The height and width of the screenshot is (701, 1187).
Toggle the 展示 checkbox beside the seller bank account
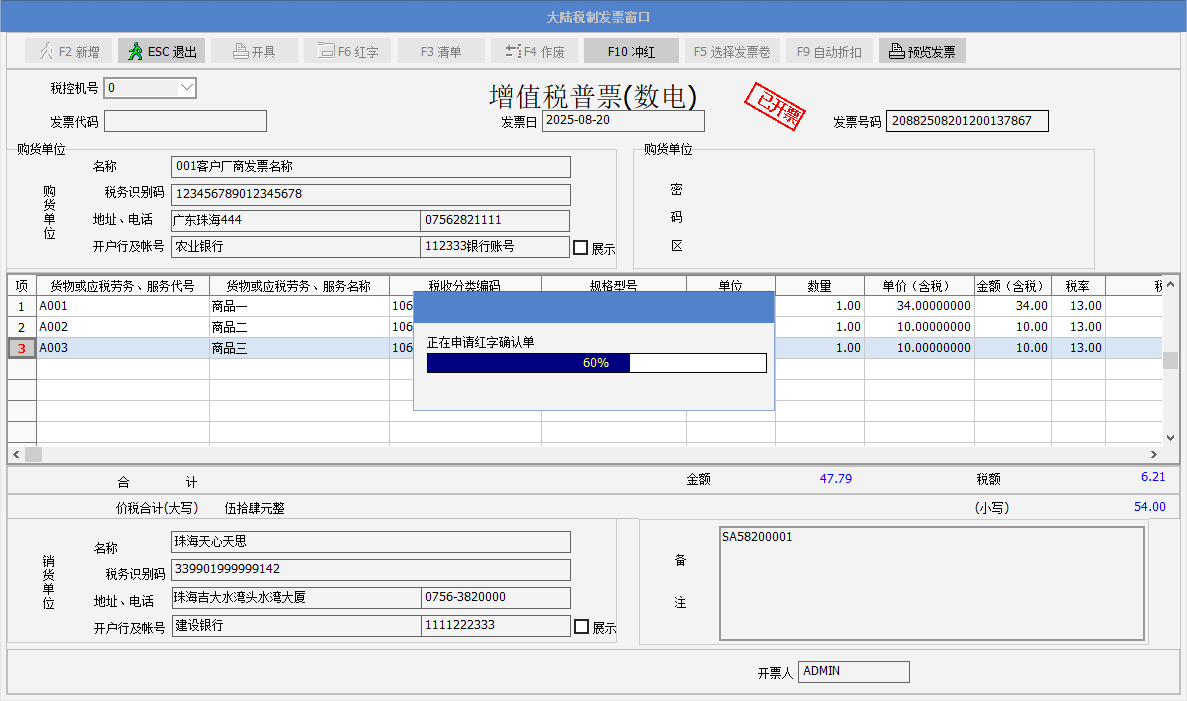(582, 627)
